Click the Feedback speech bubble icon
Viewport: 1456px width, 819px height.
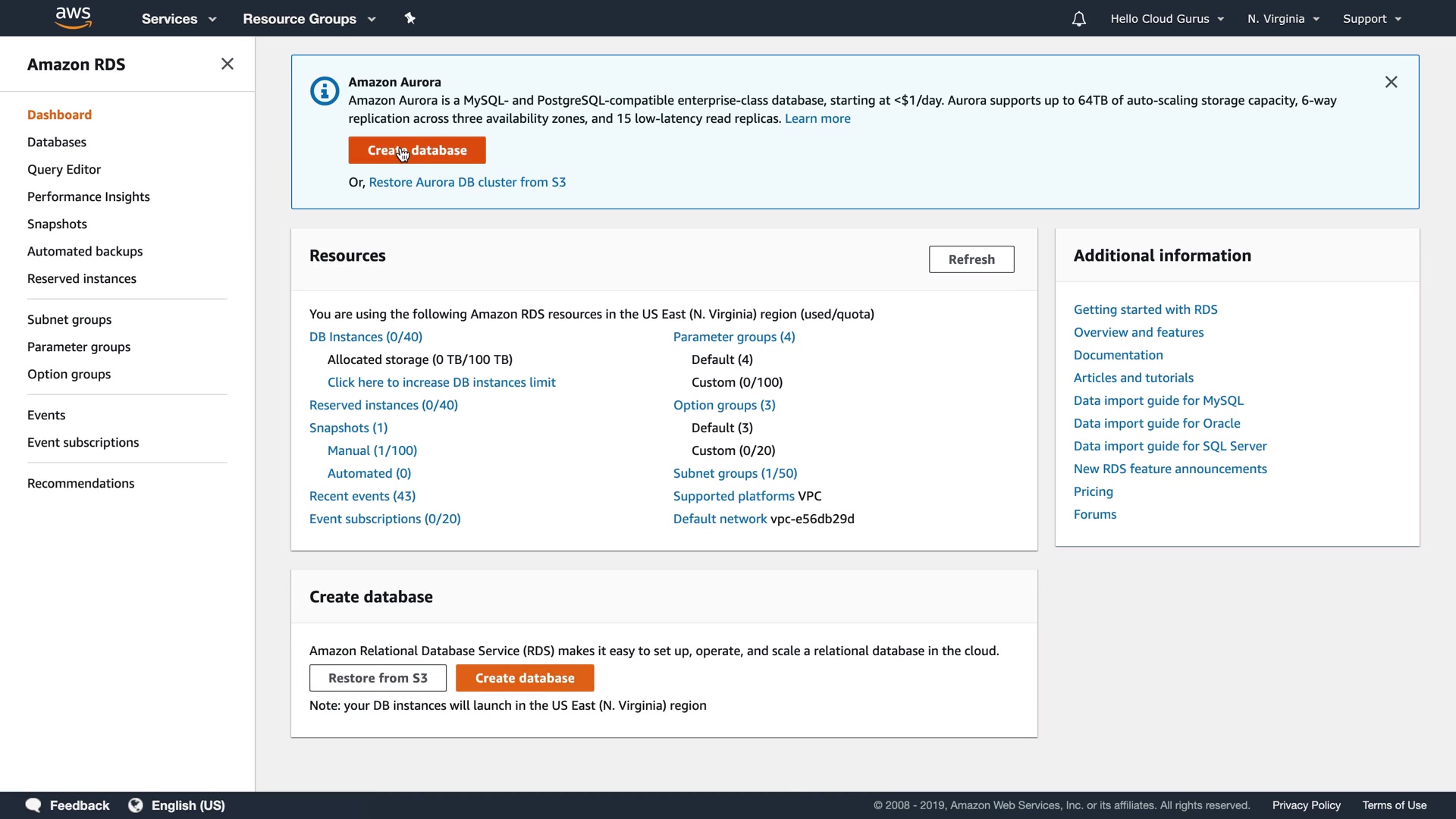(x=33, y=805)
